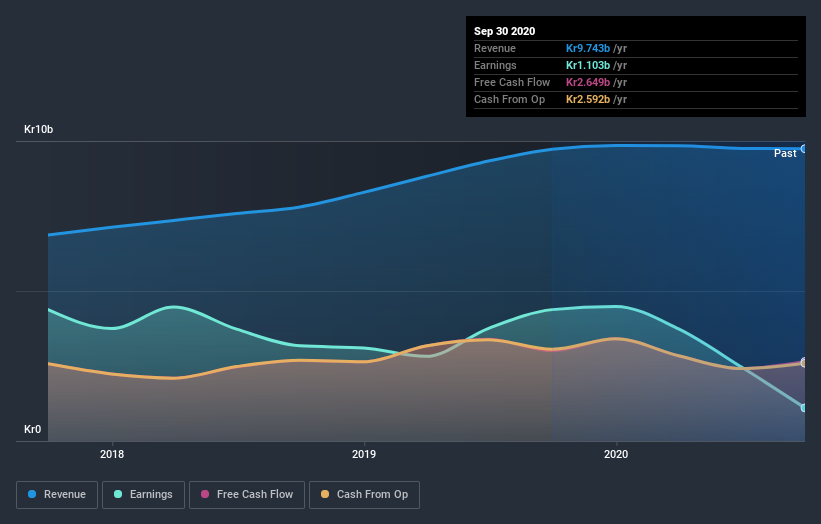Screen dimensions: 821x524
Task: Click the Kr2.592b cash from op value
Action: click(587, 99)
